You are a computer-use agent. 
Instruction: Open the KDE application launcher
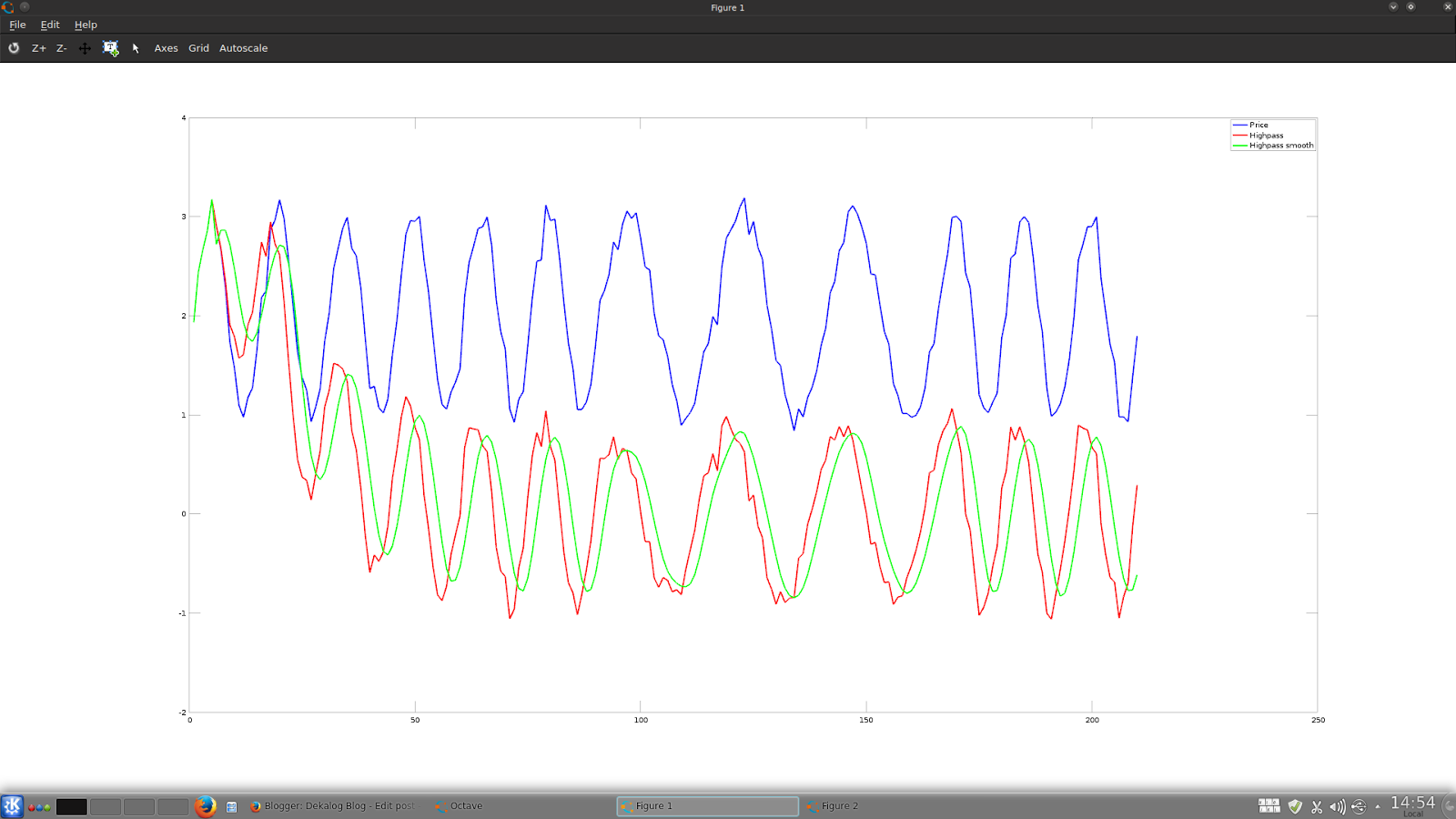click(x=13, y=805)
